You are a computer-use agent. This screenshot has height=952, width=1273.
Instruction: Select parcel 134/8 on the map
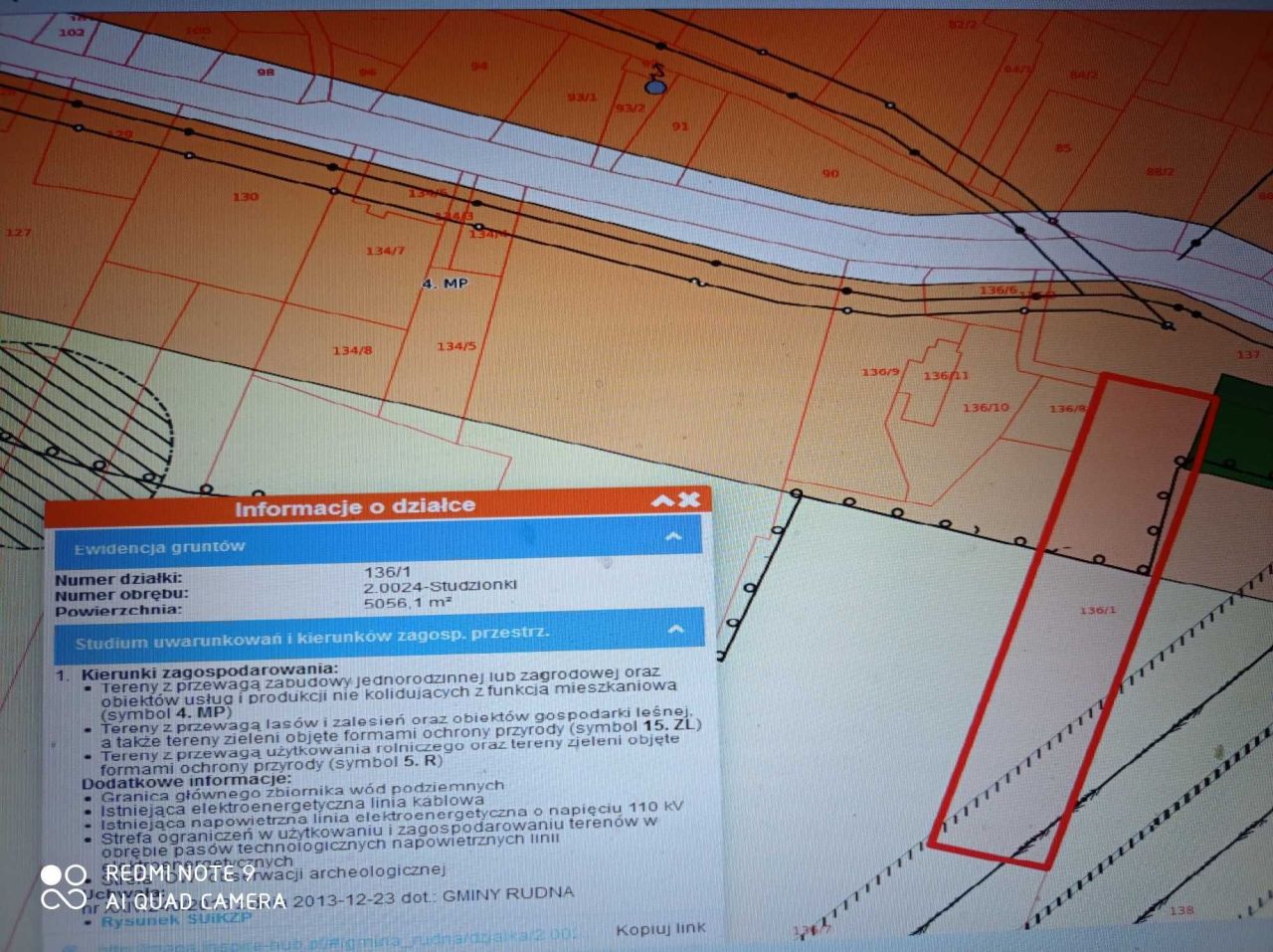(x=352, y=350)
